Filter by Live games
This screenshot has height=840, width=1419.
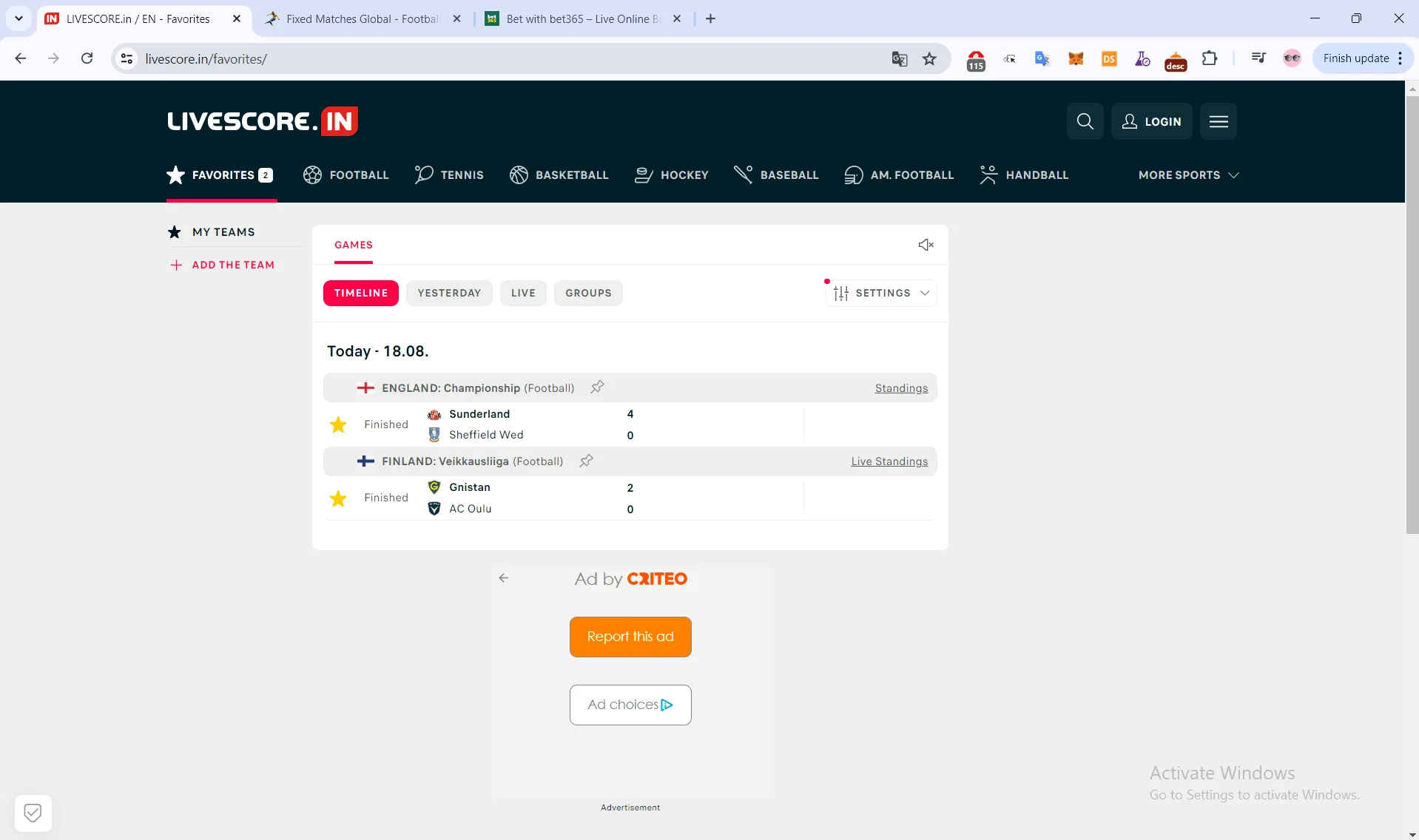(x=523, y=293)
